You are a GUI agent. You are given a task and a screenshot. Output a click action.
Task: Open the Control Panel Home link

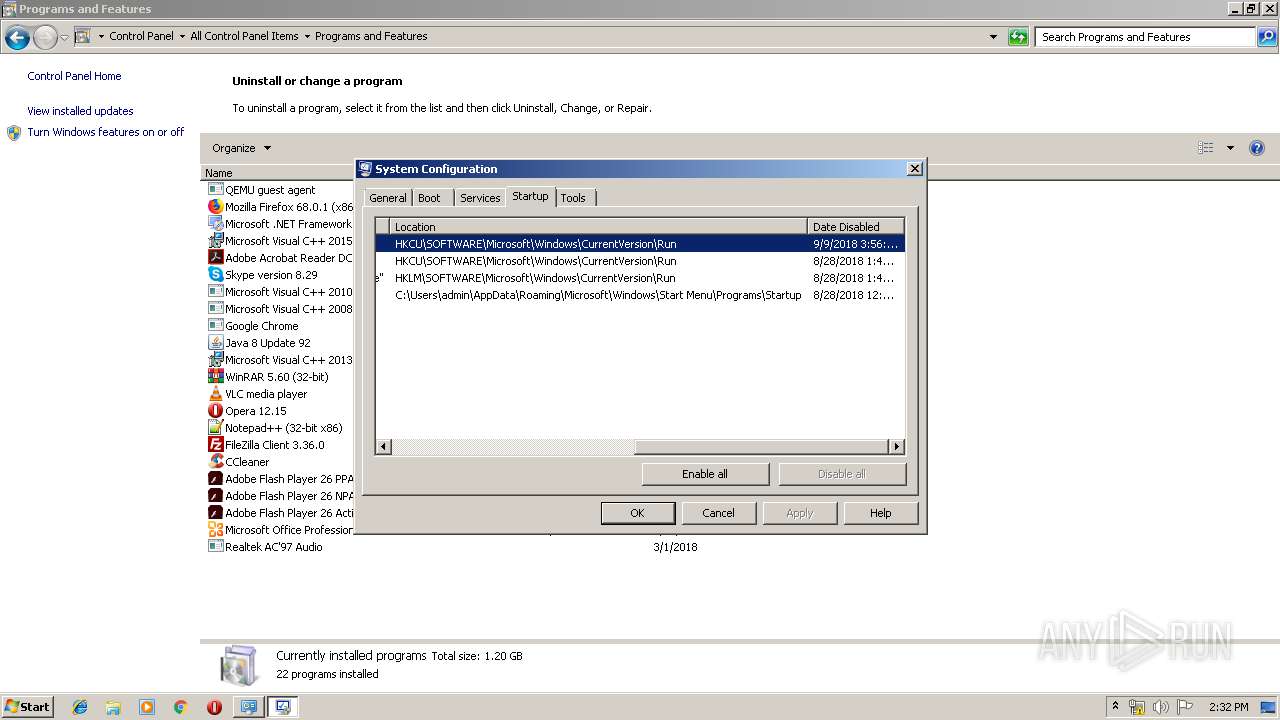(x=74, y=76)
